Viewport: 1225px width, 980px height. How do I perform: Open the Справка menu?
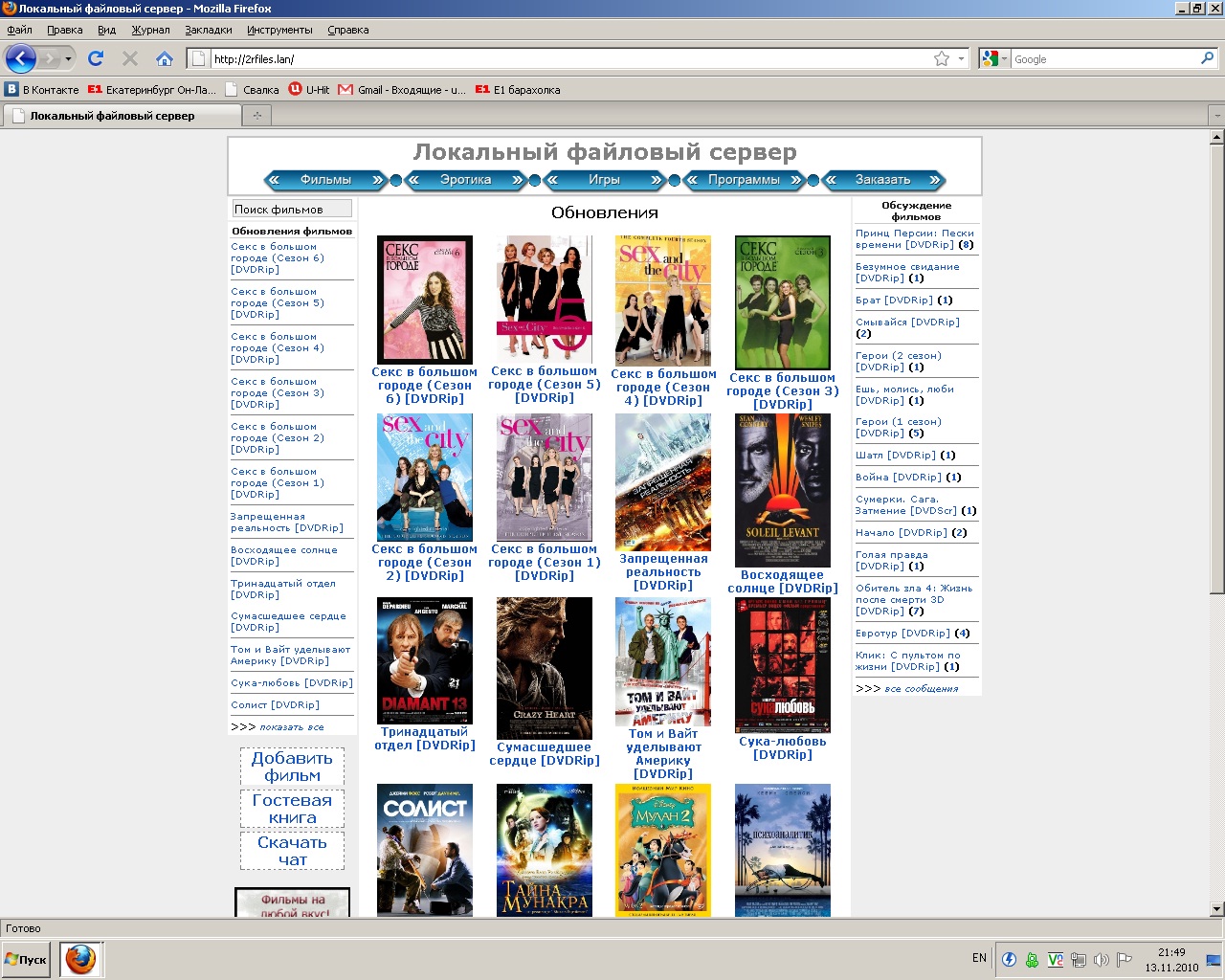click(348, 30)
